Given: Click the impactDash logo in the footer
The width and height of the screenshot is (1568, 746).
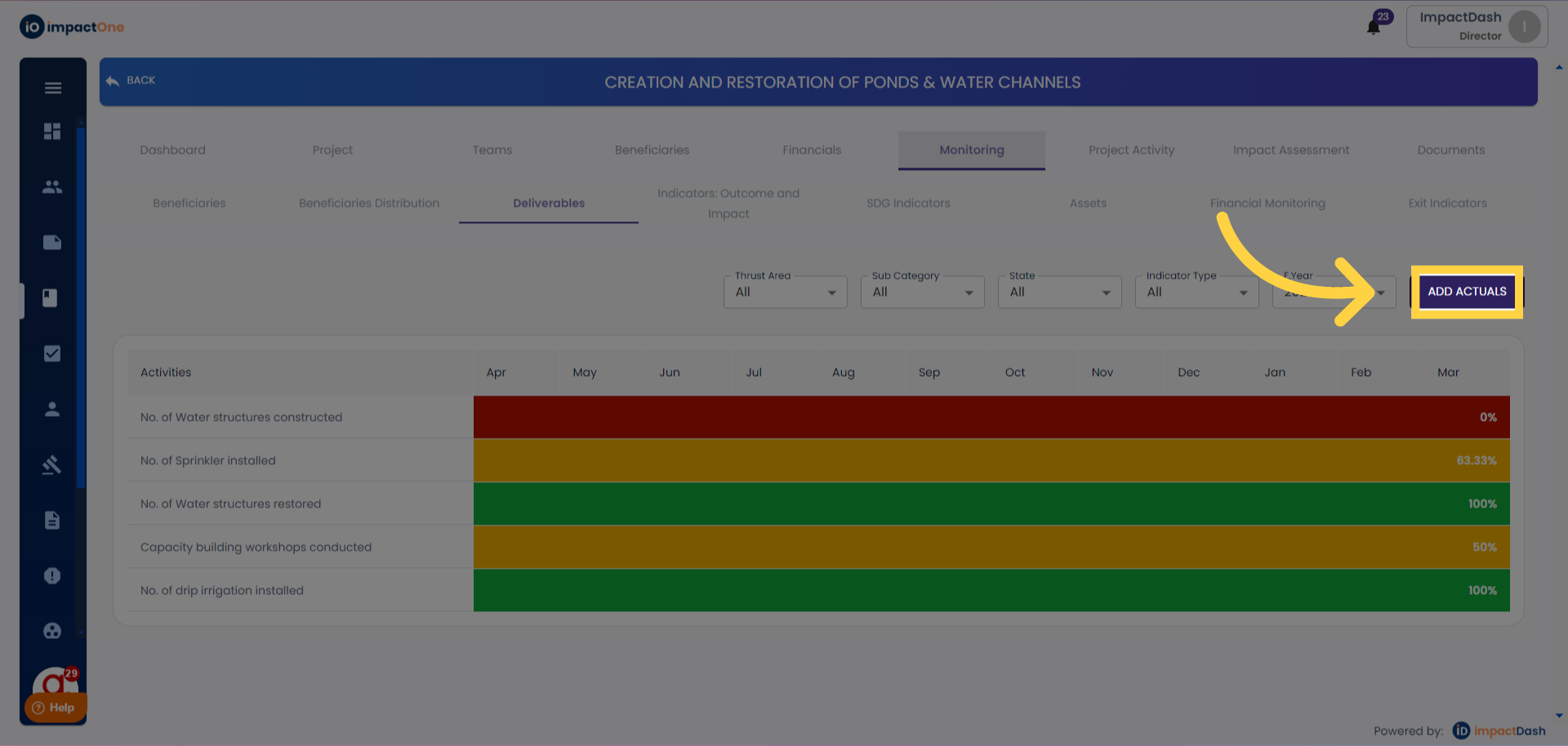Looking at the screenshot, I should point(1499,730).
